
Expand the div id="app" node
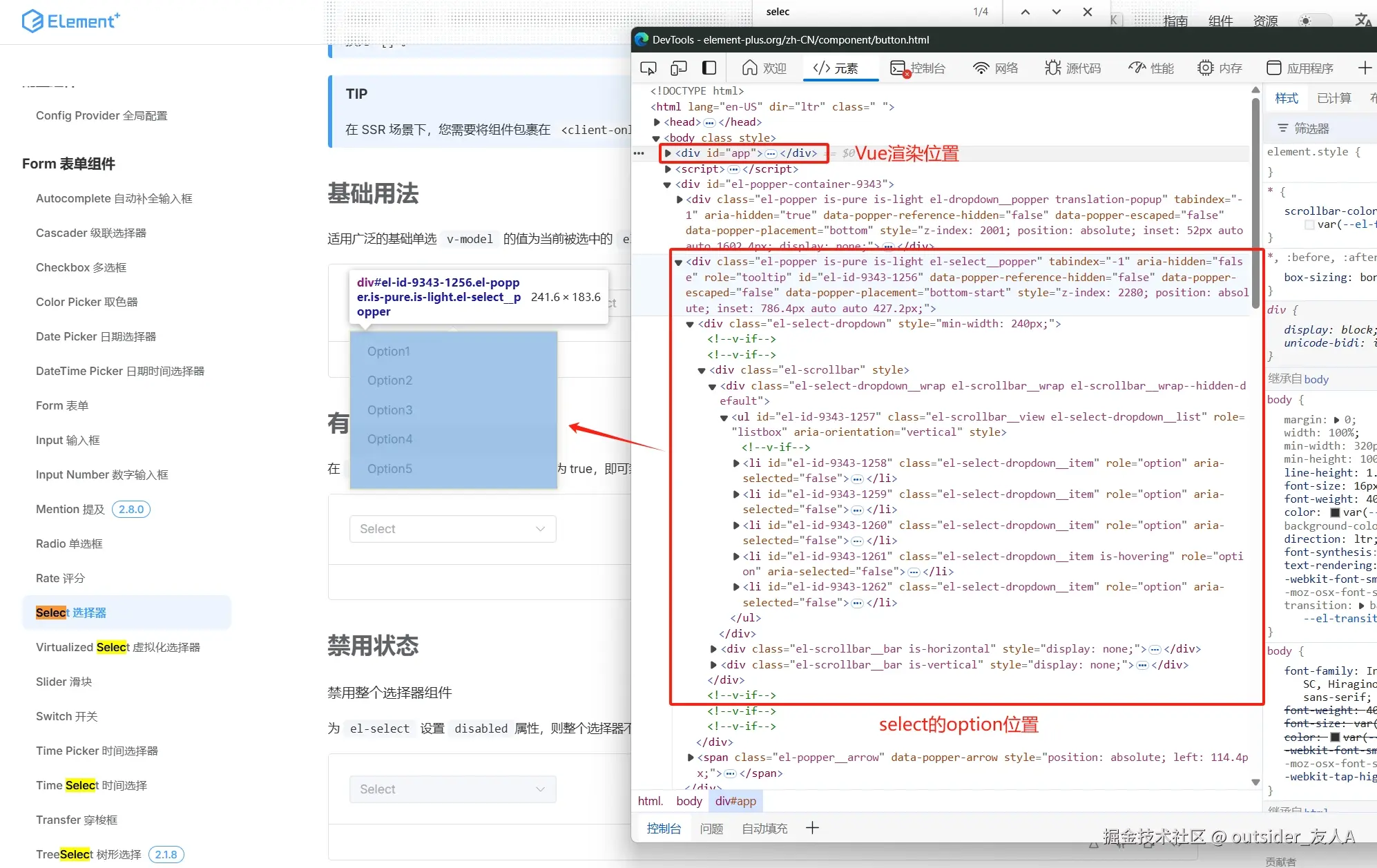pos(668,153)
